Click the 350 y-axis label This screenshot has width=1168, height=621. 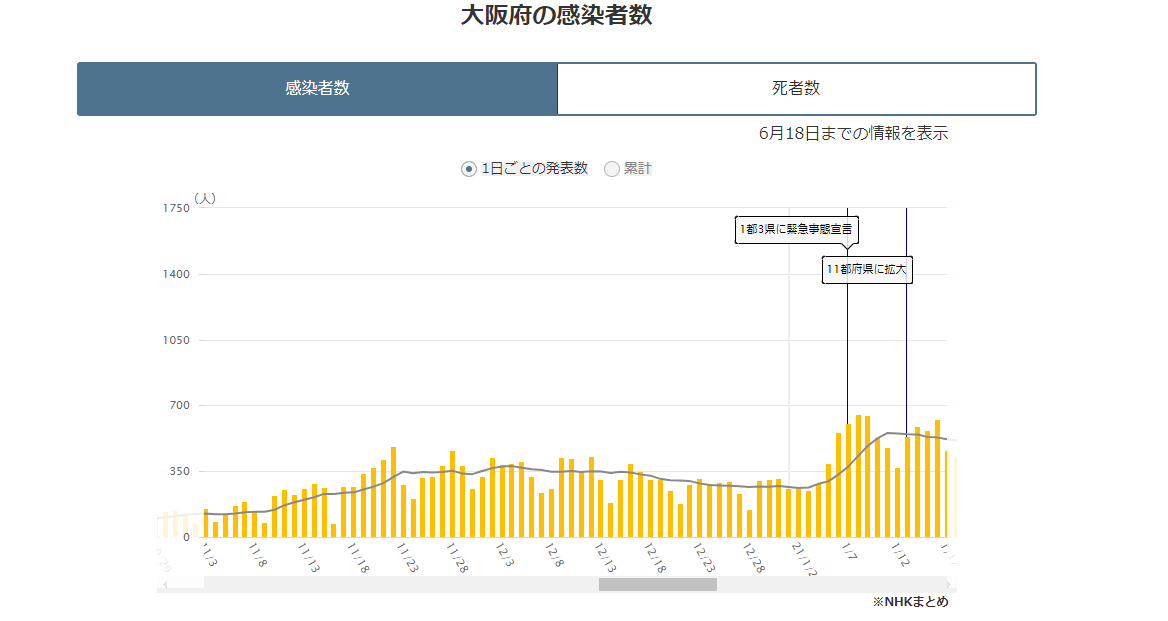tap(180, 471)
